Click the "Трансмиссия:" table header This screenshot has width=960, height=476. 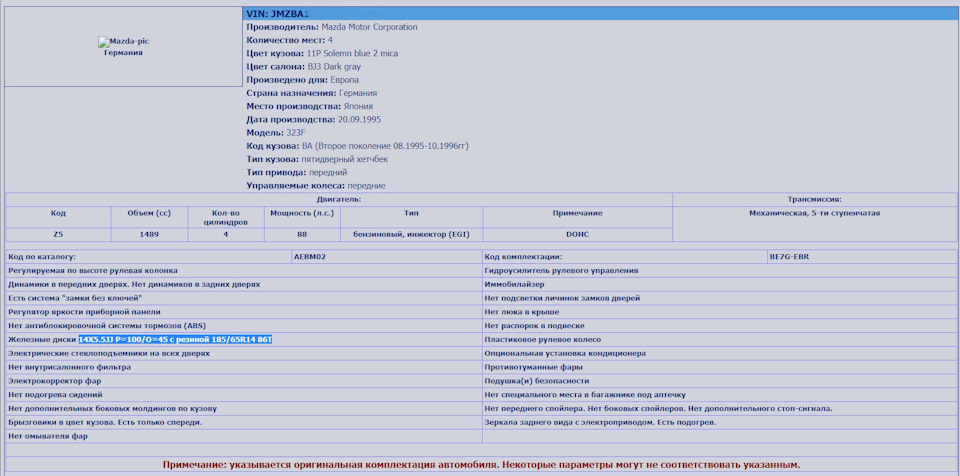tap(815, 200)
